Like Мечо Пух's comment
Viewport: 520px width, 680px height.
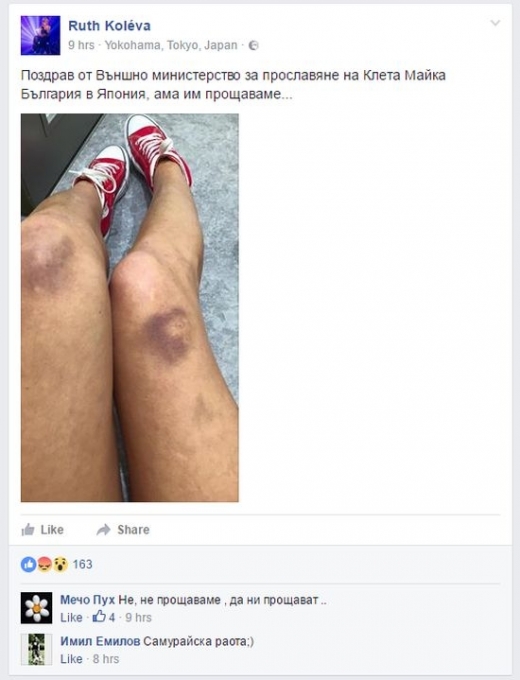[x=71, y=618]
